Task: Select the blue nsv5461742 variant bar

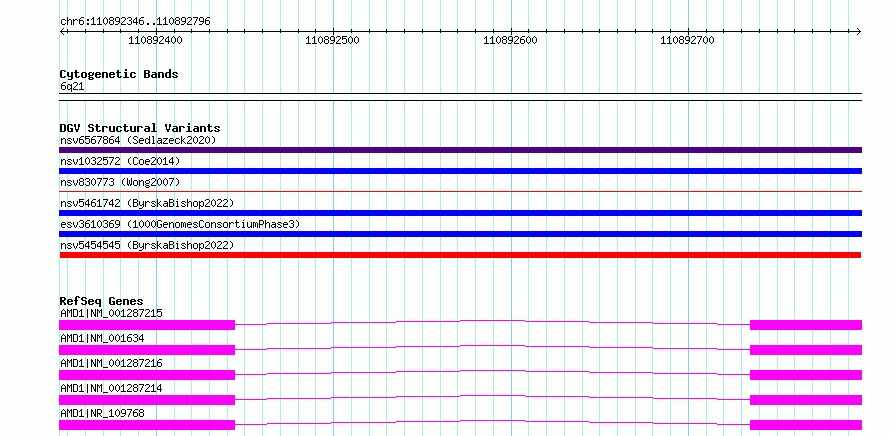Action: coord(460,213)
